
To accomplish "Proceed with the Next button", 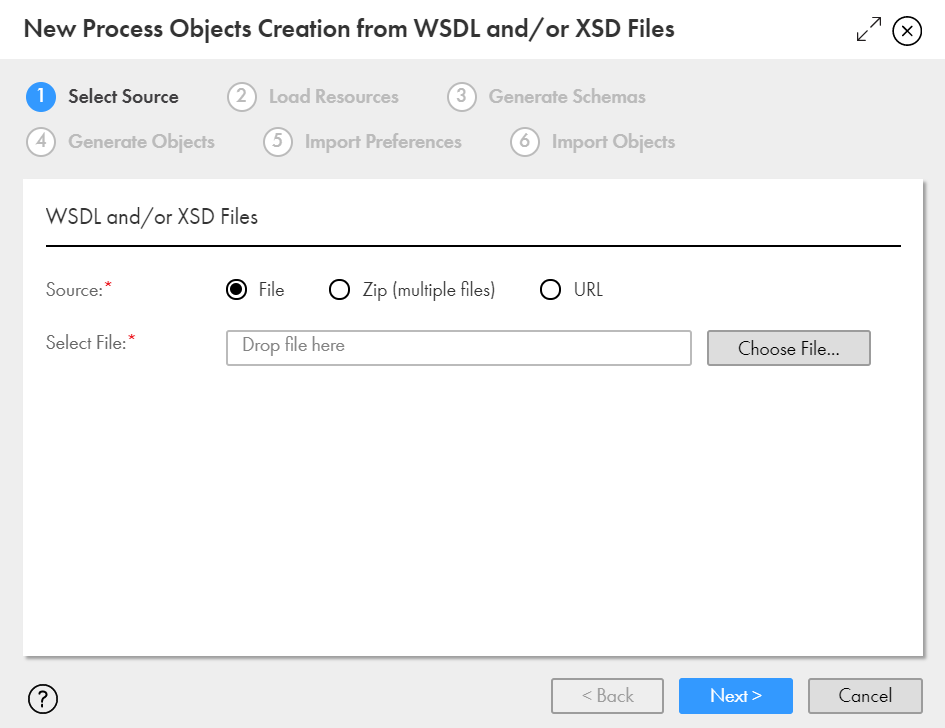I will 735,695.
